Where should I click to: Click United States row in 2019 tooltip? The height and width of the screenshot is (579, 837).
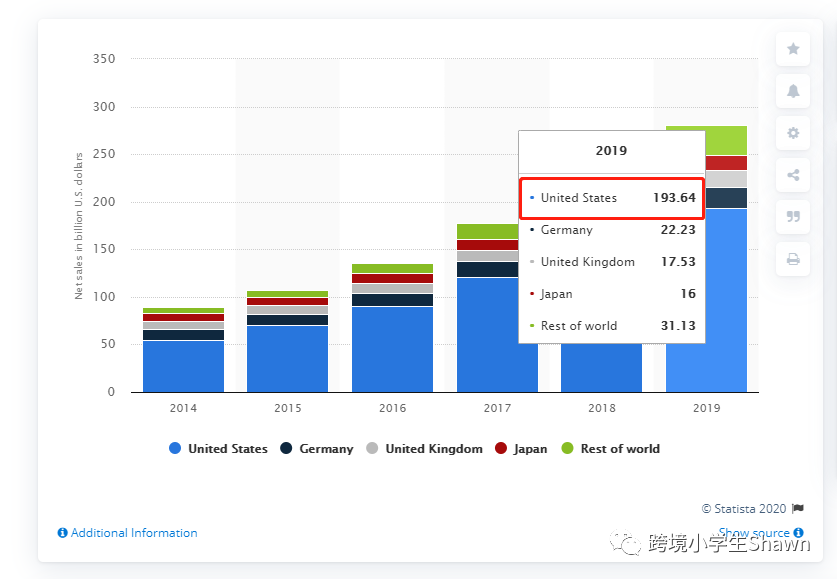point(612,198)
